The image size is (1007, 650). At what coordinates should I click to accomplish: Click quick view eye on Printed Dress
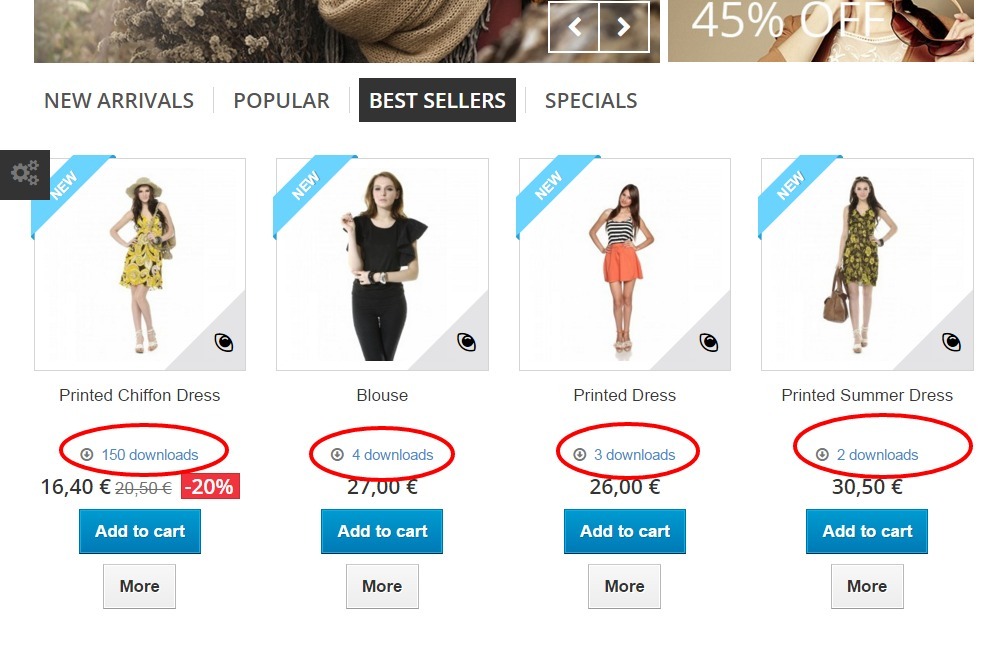pyautogui.click(x=708, y=342)
